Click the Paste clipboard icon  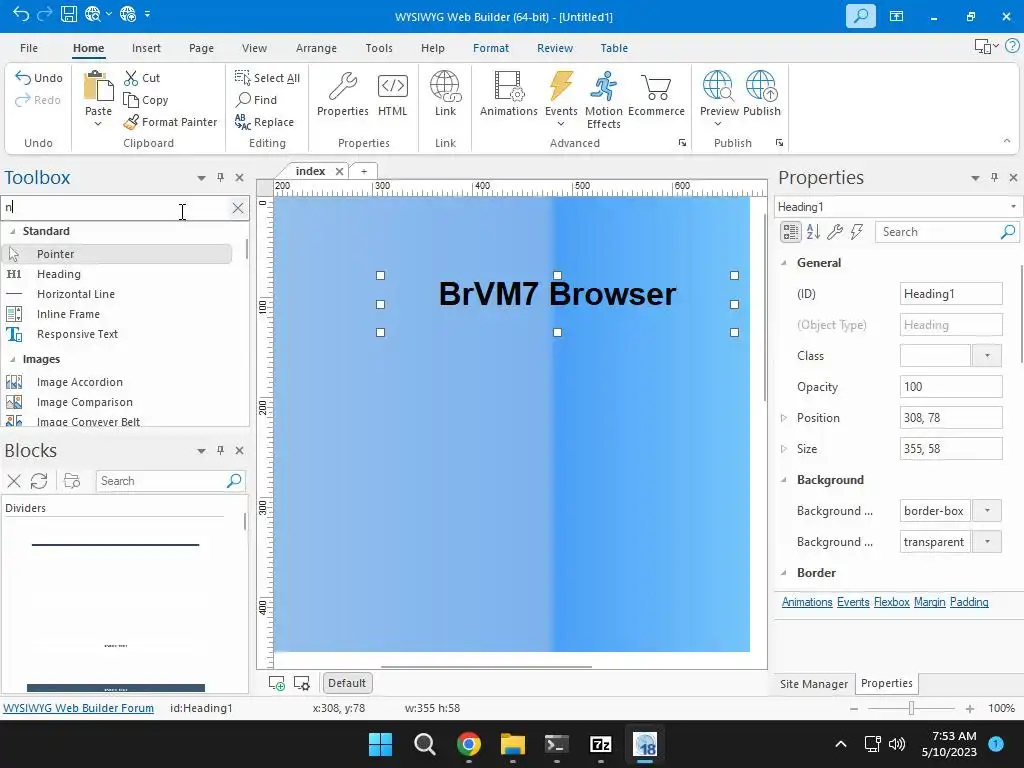98,86
